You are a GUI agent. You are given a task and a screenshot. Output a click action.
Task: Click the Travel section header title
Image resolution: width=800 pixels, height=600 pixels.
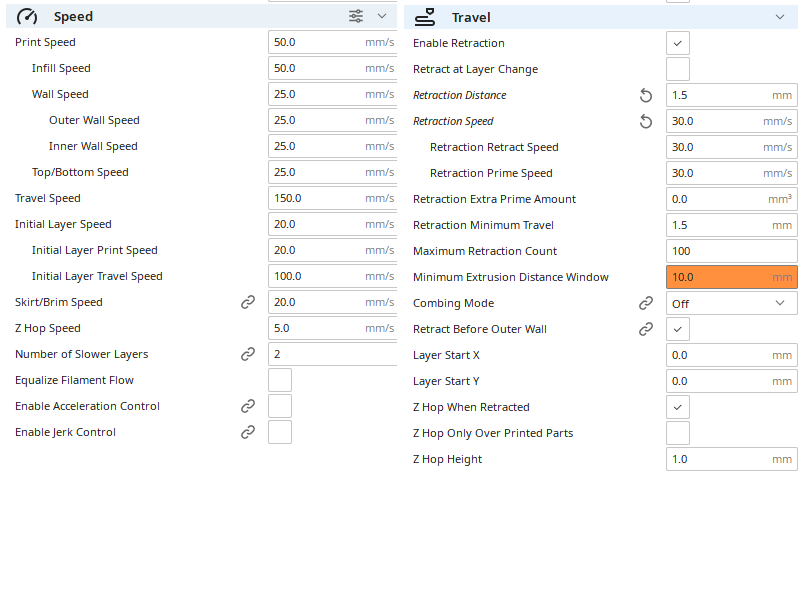click(471, 17)
